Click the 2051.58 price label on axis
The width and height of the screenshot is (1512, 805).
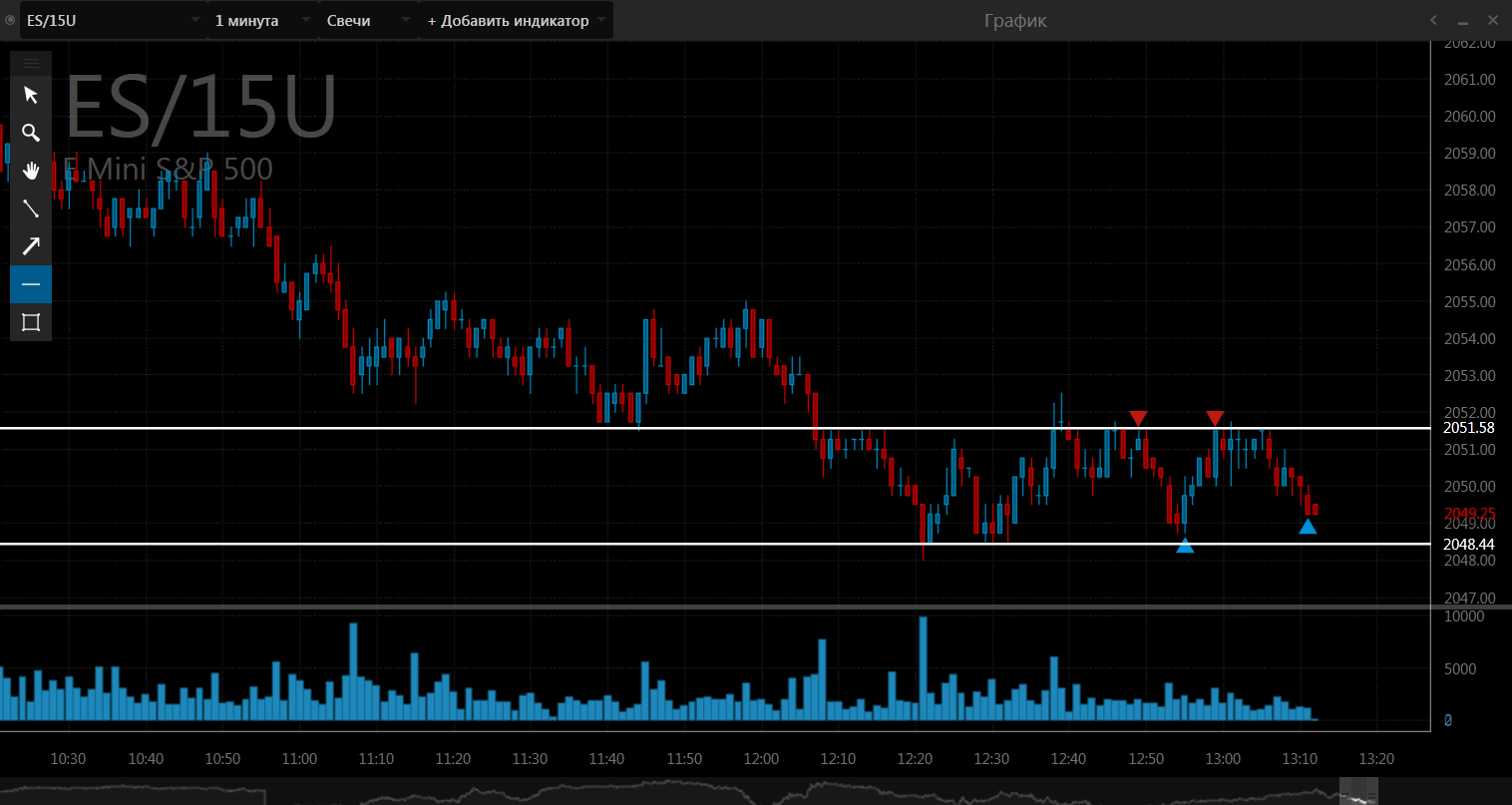click(1469, 428)
